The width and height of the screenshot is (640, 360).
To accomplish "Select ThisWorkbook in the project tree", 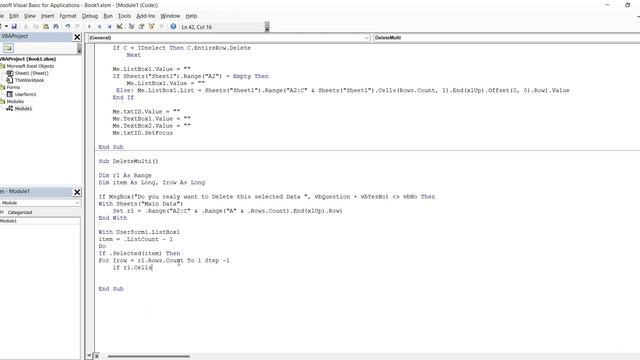I will pyautogui.click(x=29, y=80).
